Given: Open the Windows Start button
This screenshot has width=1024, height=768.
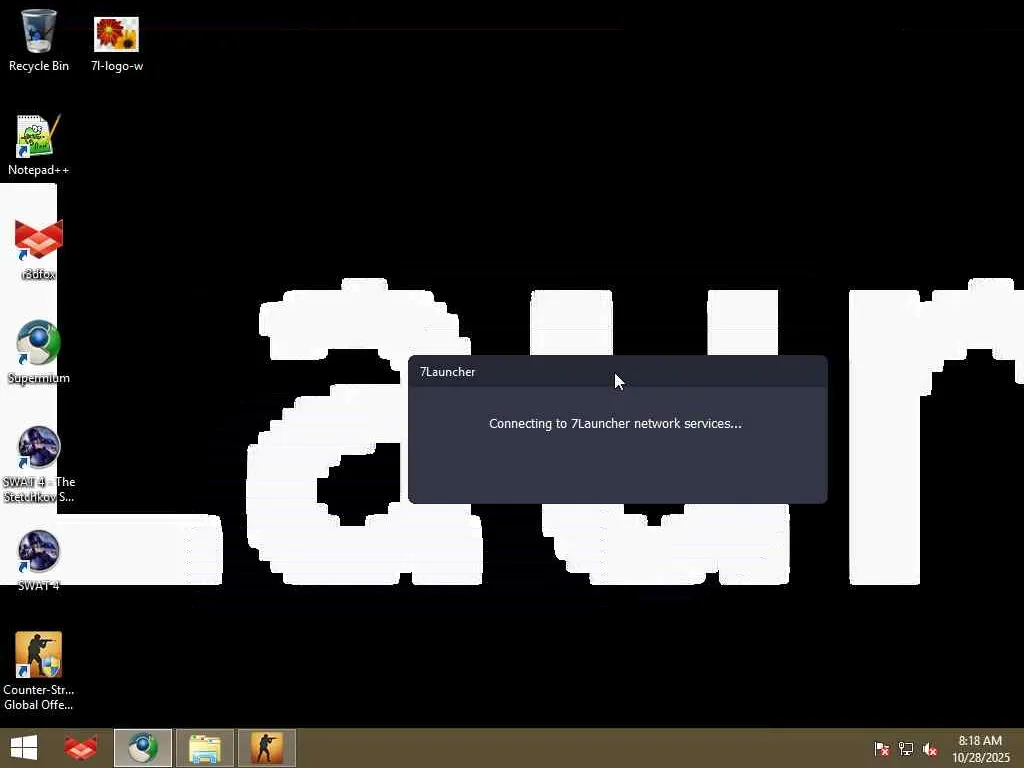Looking at the screenshot, I should click(24, 748).
